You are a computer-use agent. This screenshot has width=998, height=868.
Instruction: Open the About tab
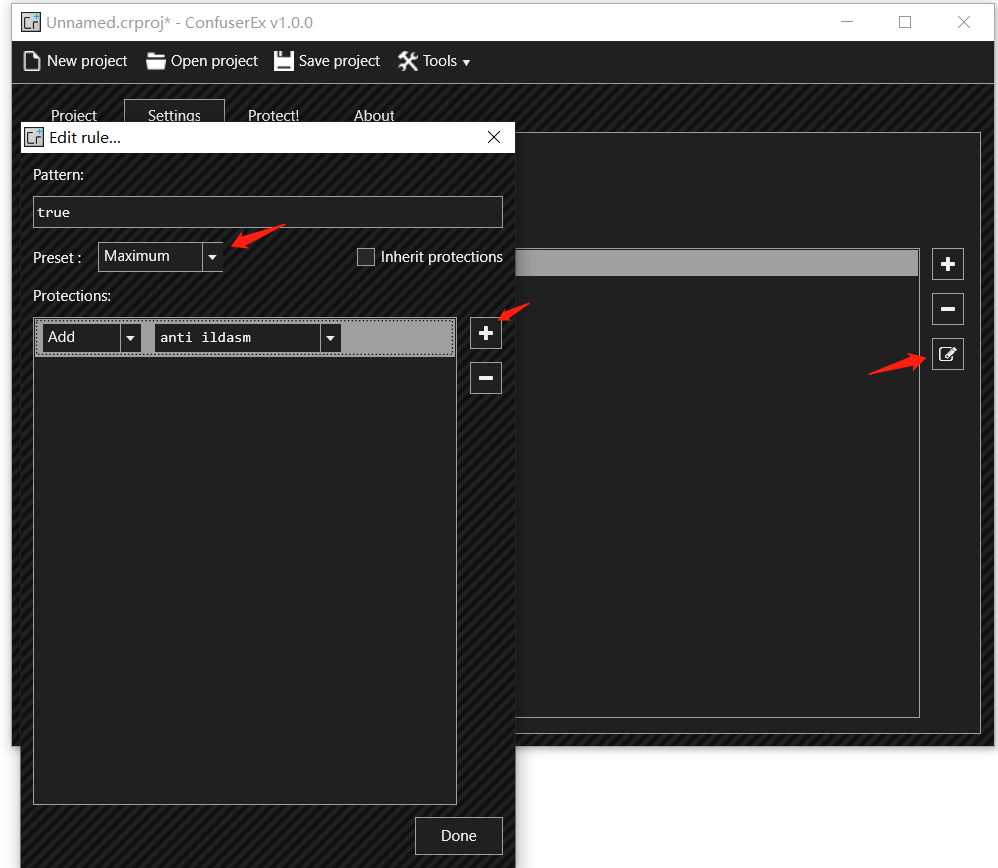click(x=374, y=115)
